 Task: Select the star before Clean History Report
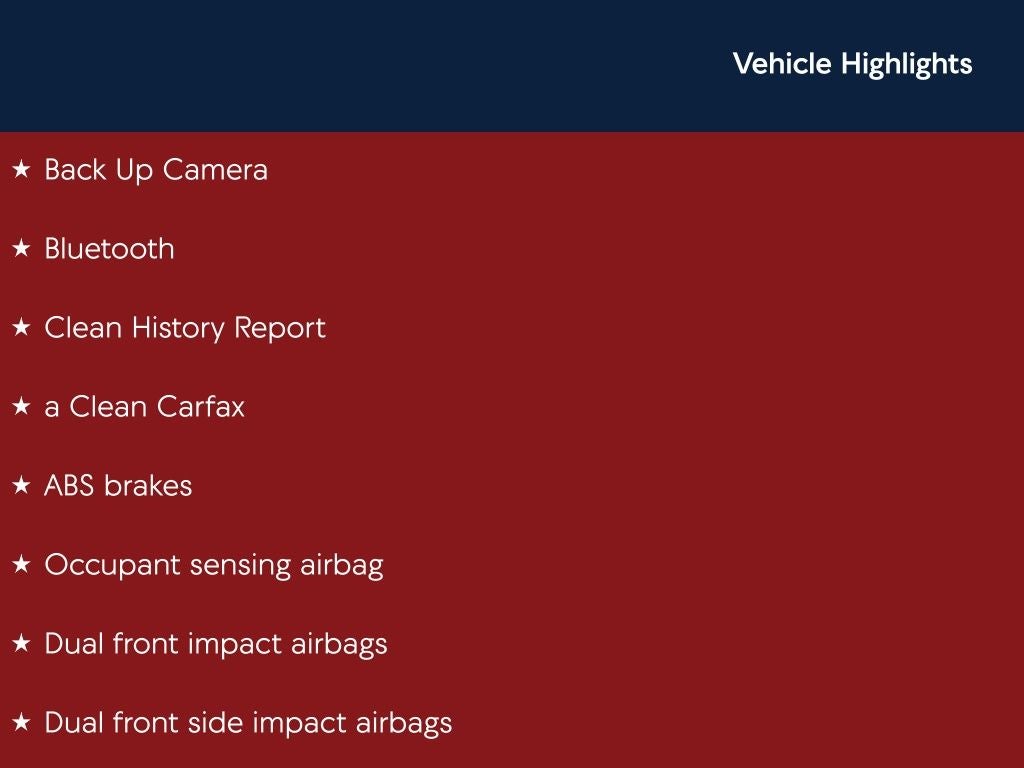21,328
